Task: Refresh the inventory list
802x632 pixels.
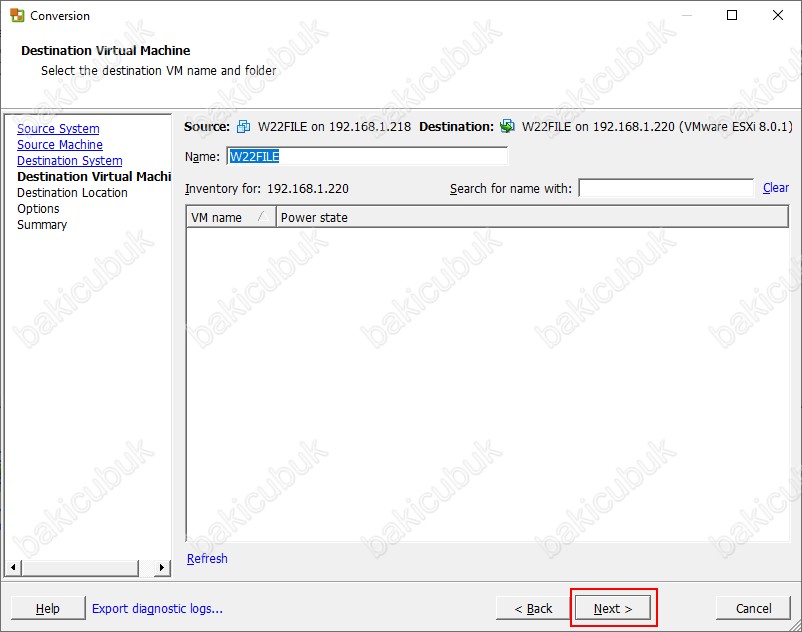Action: pyautogui.click(x=207, y=558)
